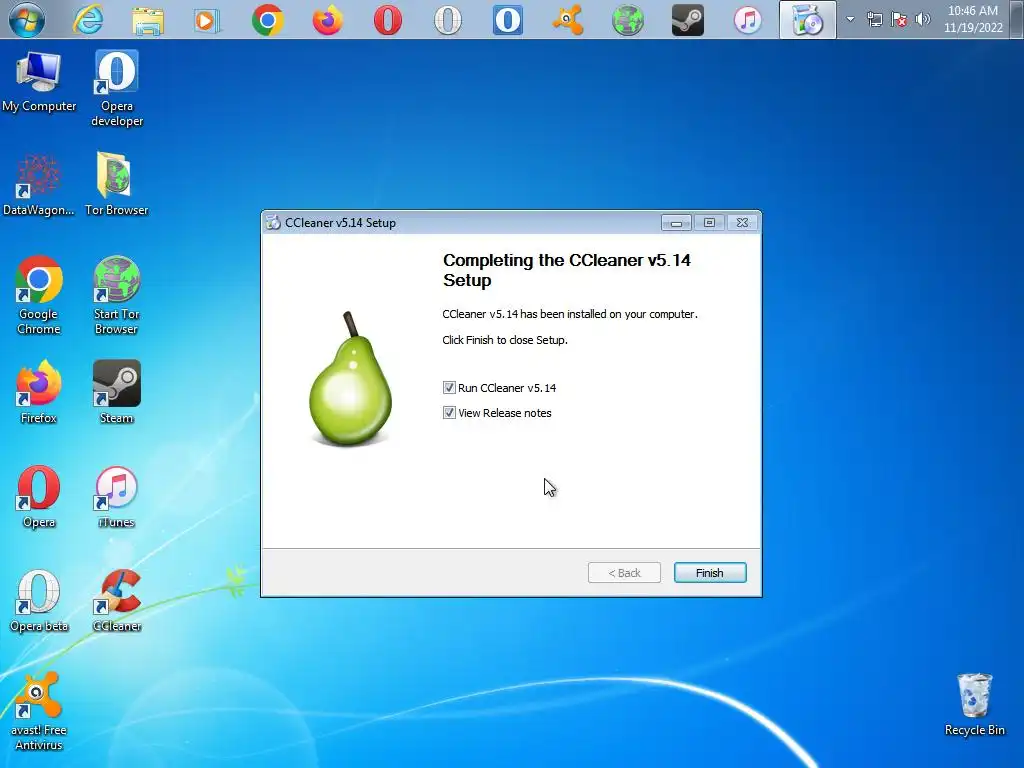Select Start Tor Browser desktop shortcut

116,295
